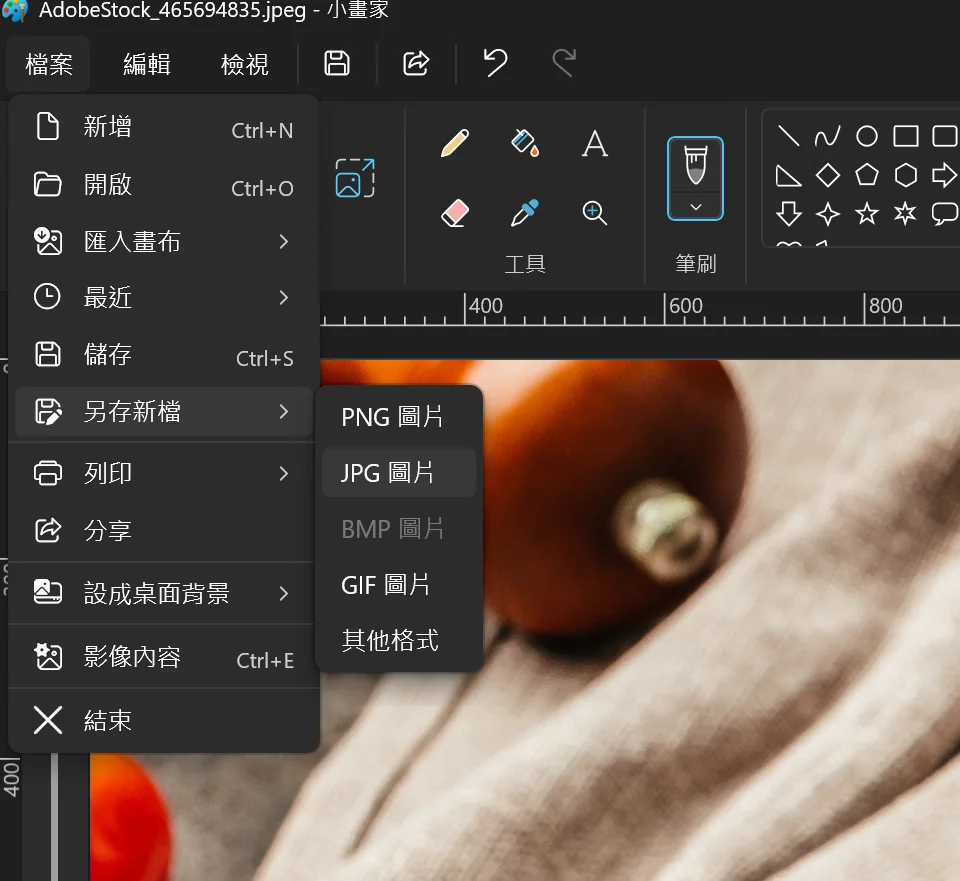Click the Save icon in title toolbar
The width and height of the screenshot is (960, 881).
point(337,64)
